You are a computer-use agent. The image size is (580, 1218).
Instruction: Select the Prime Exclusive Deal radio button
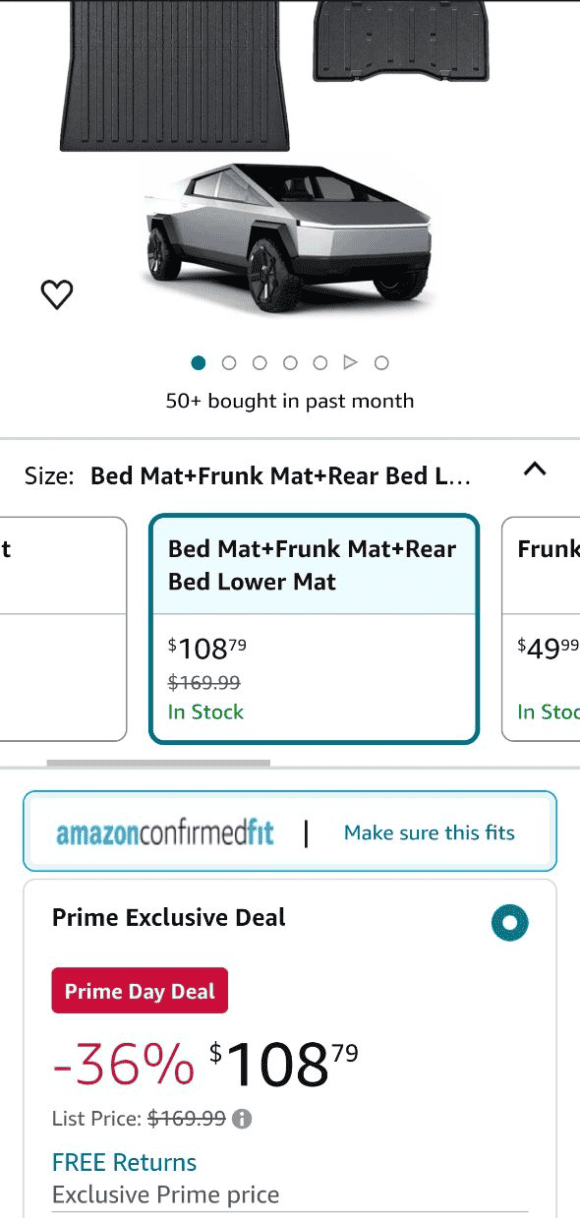(x=510, y=923)
